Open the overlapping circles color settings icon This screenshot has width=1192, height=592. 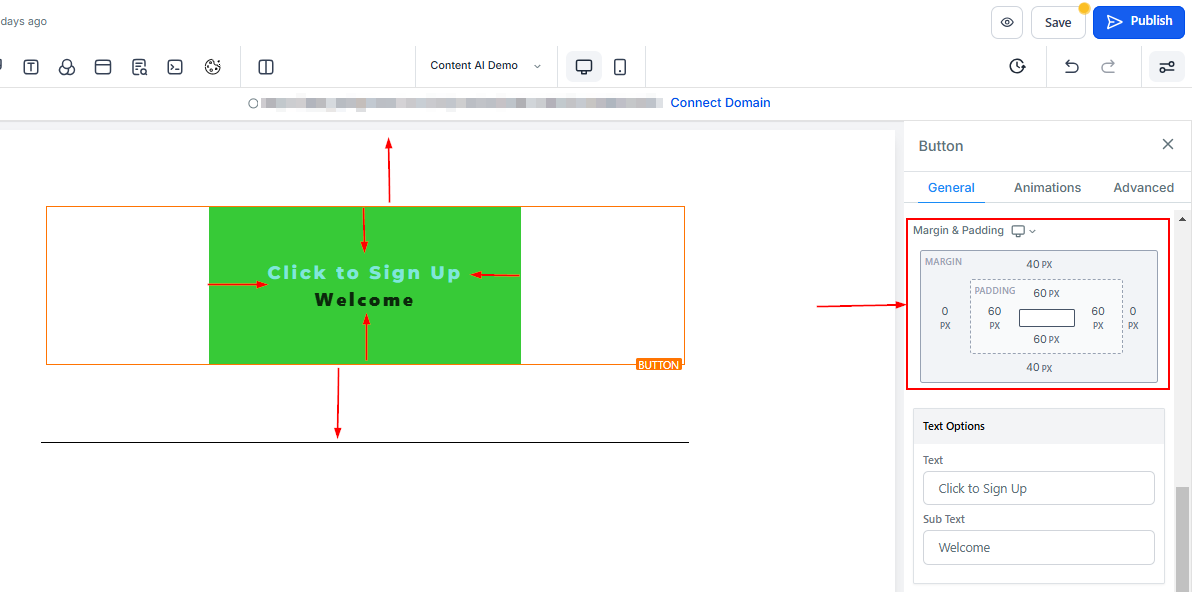[67, 67]
